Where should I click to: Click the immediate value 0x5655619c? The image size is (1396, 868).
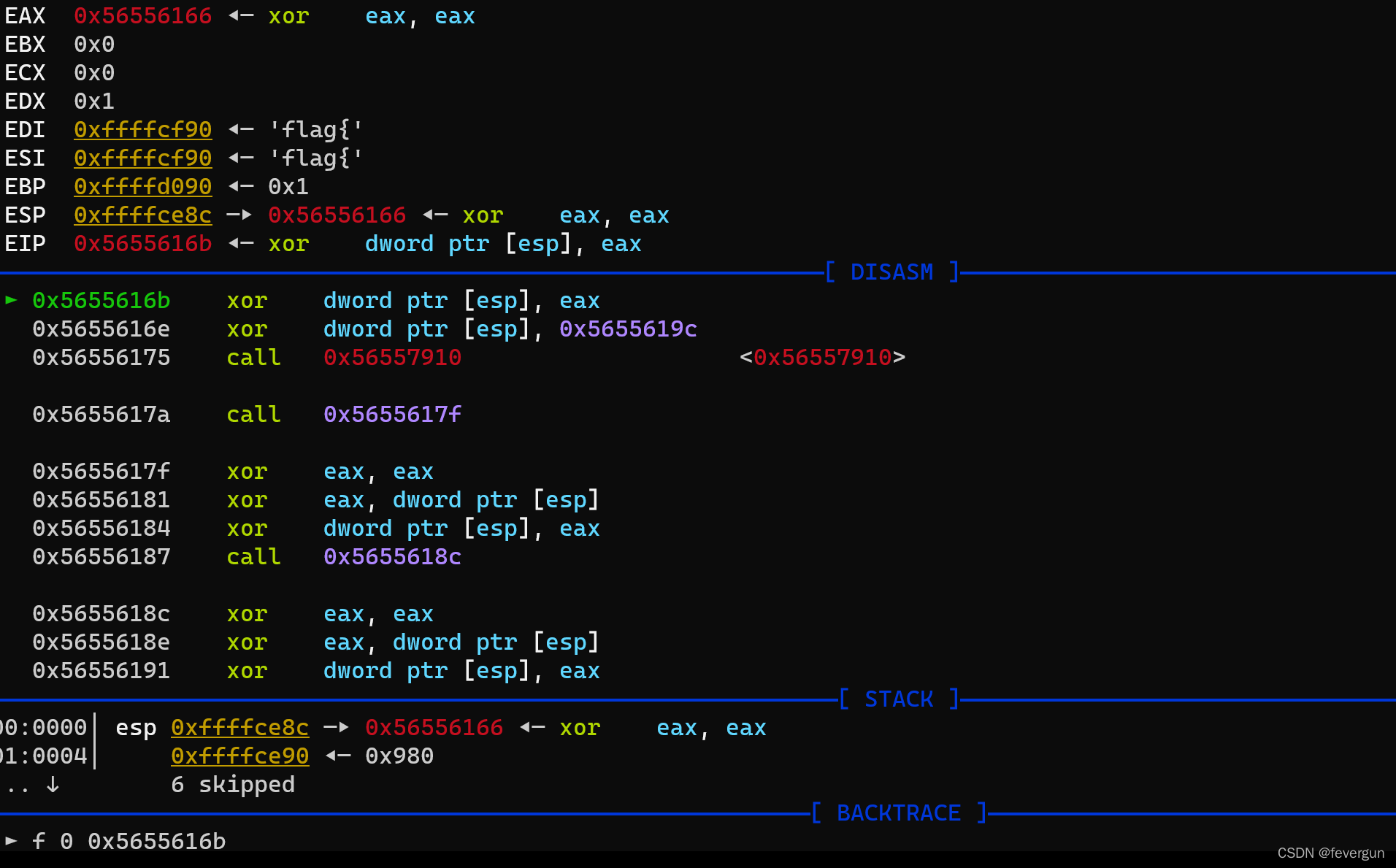[628, 329]
